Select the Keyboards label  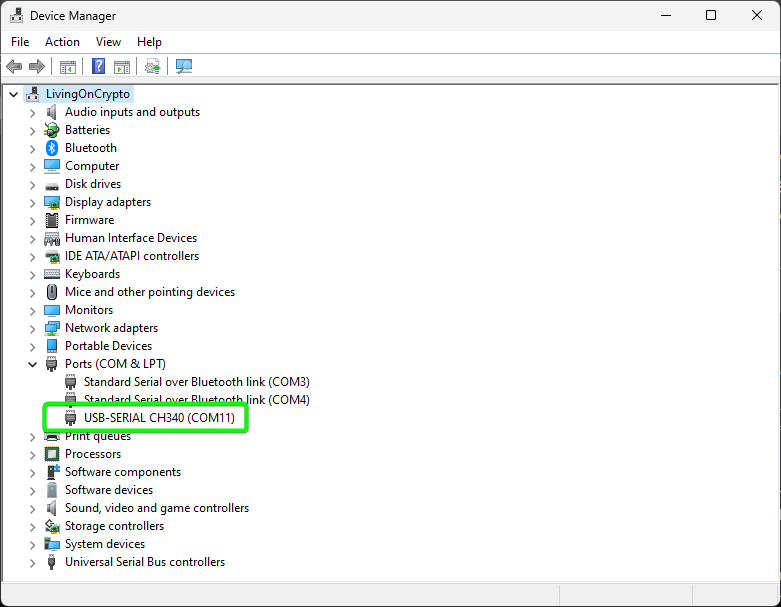click(x=93, y=274)
